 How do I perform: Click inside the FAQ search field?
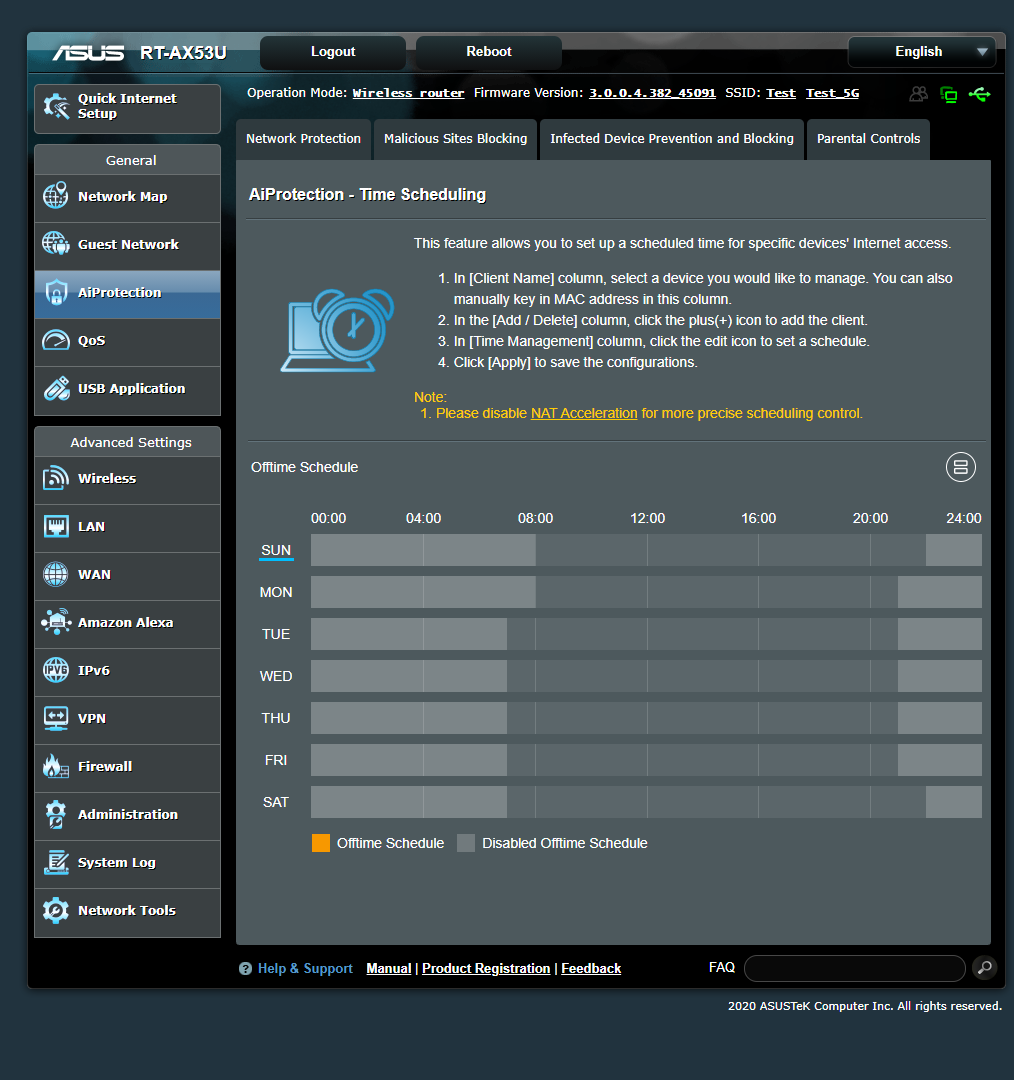854,968
